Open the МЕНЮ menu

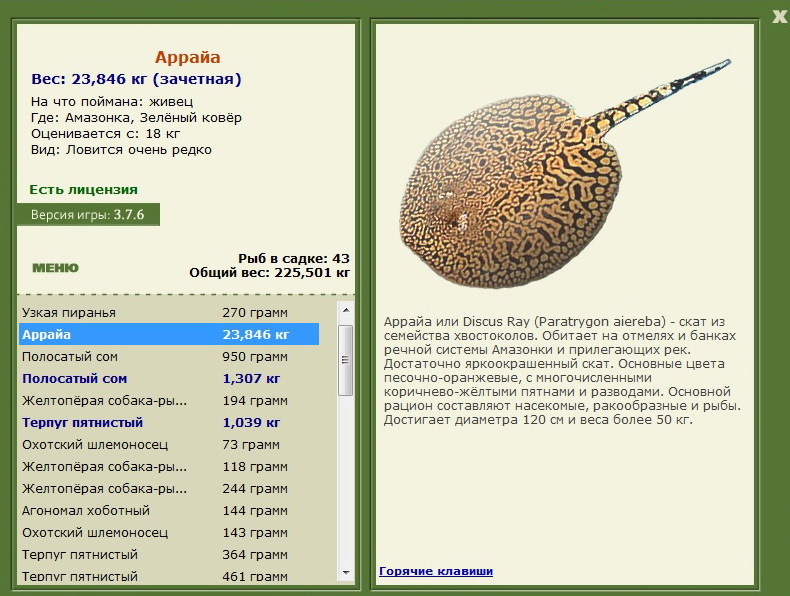(x=55, y=268)
